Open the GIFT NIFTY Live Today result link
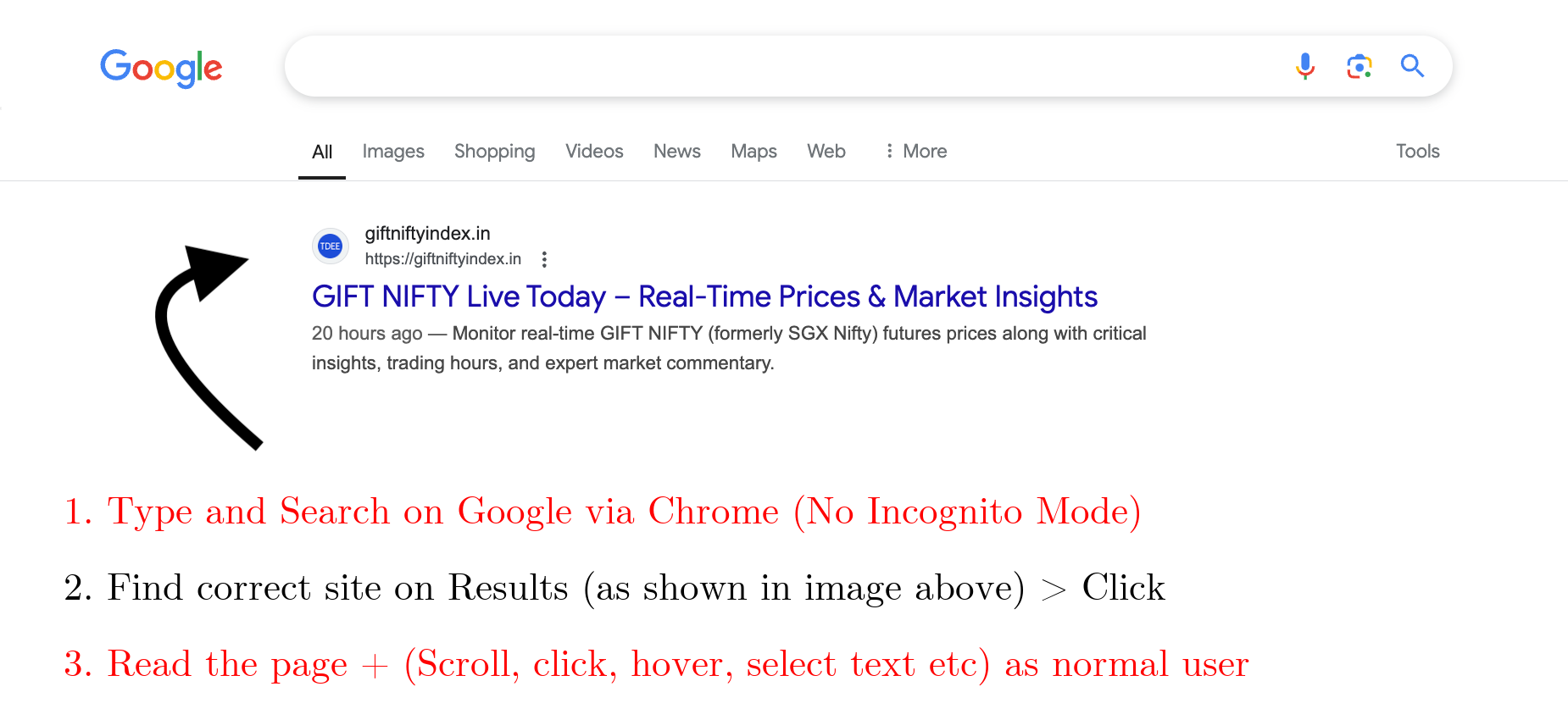 click(703, 296)
